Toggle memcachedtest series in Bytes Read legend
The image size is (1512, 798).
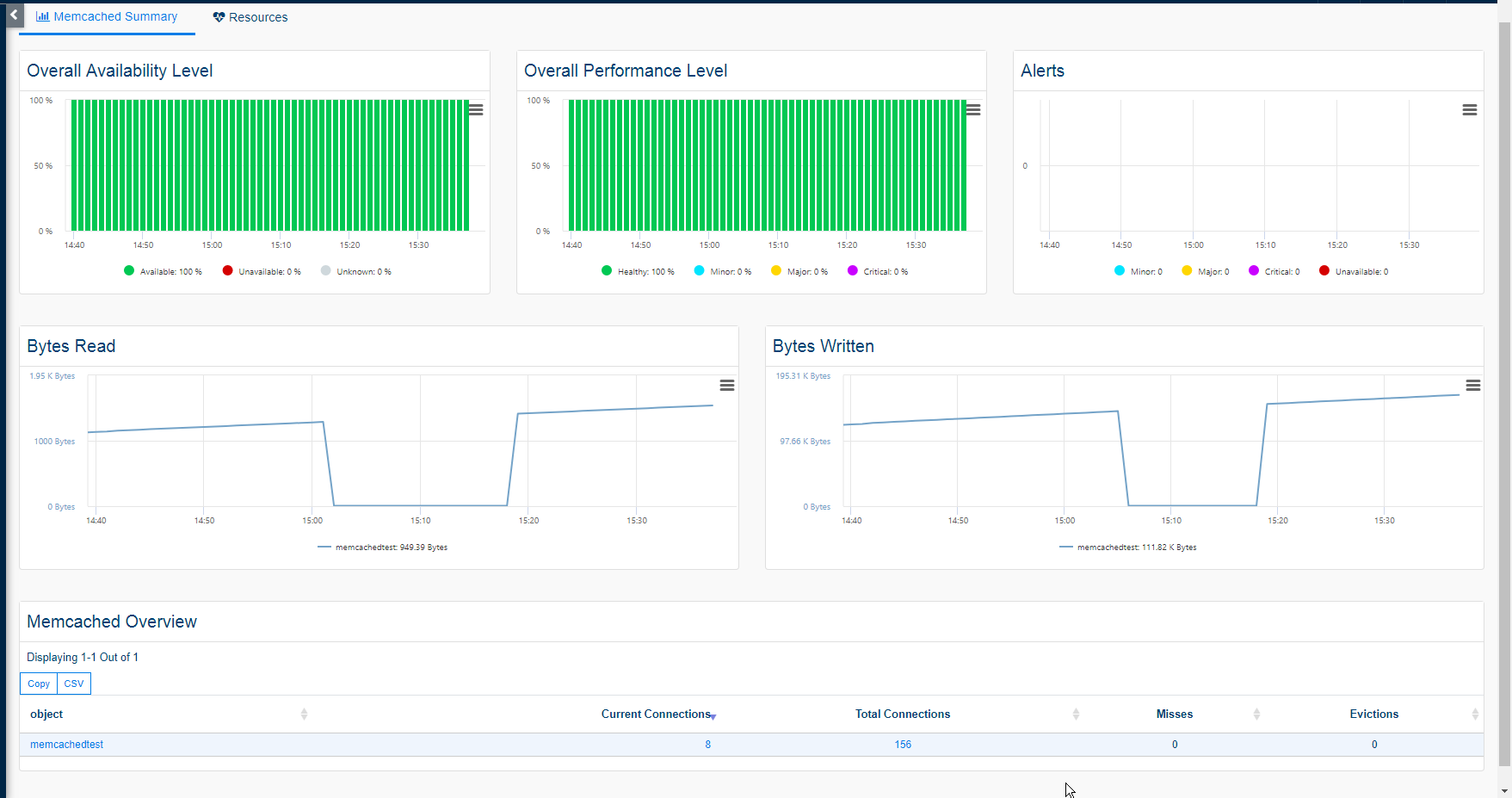click(383, 547)
